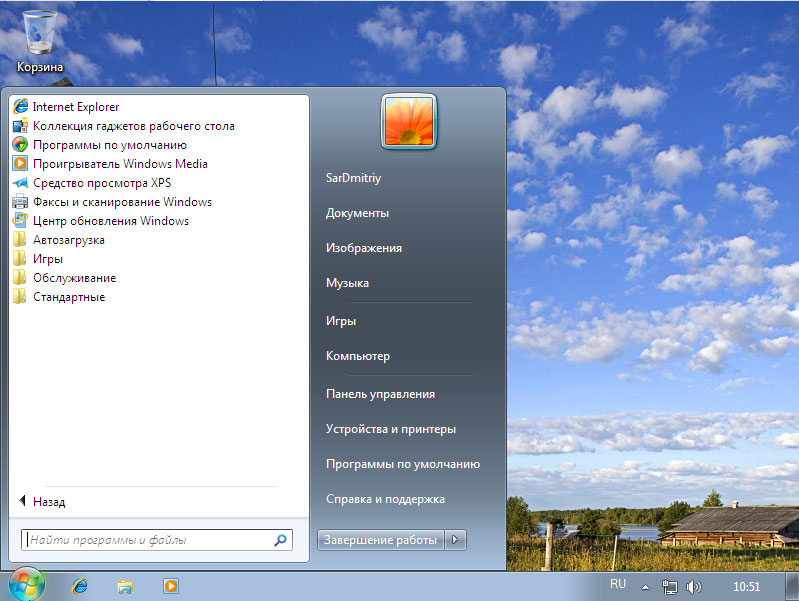This screenshot has height=601, width=799.
Task: Expand the Обслуживание folder
Action: (74, 278)
